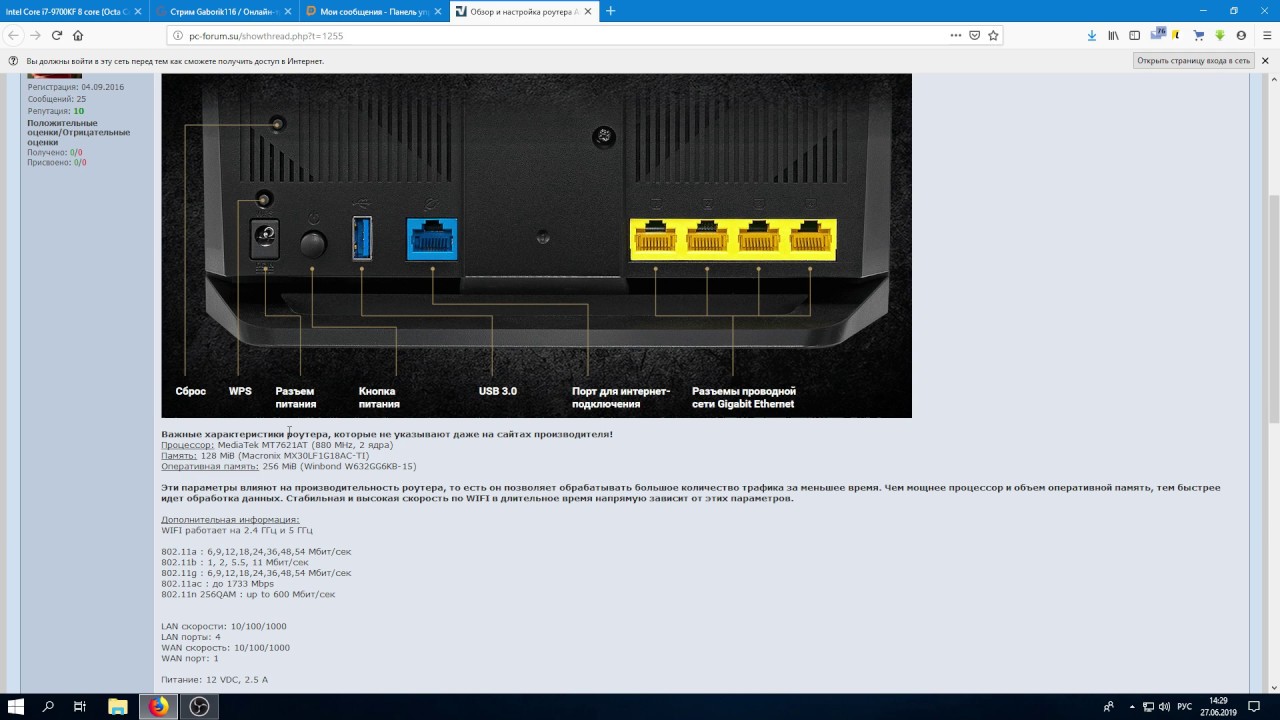Click the РУС keyboard language indicator
The width and height of the screenshot is (1280, 720).
coord(1184,706)
